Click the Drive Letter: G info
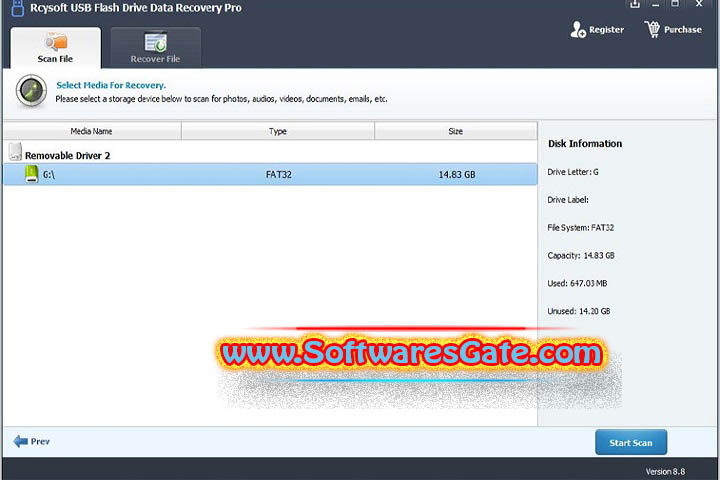This screenshot has height=480, width=720. tap(573, 172)
